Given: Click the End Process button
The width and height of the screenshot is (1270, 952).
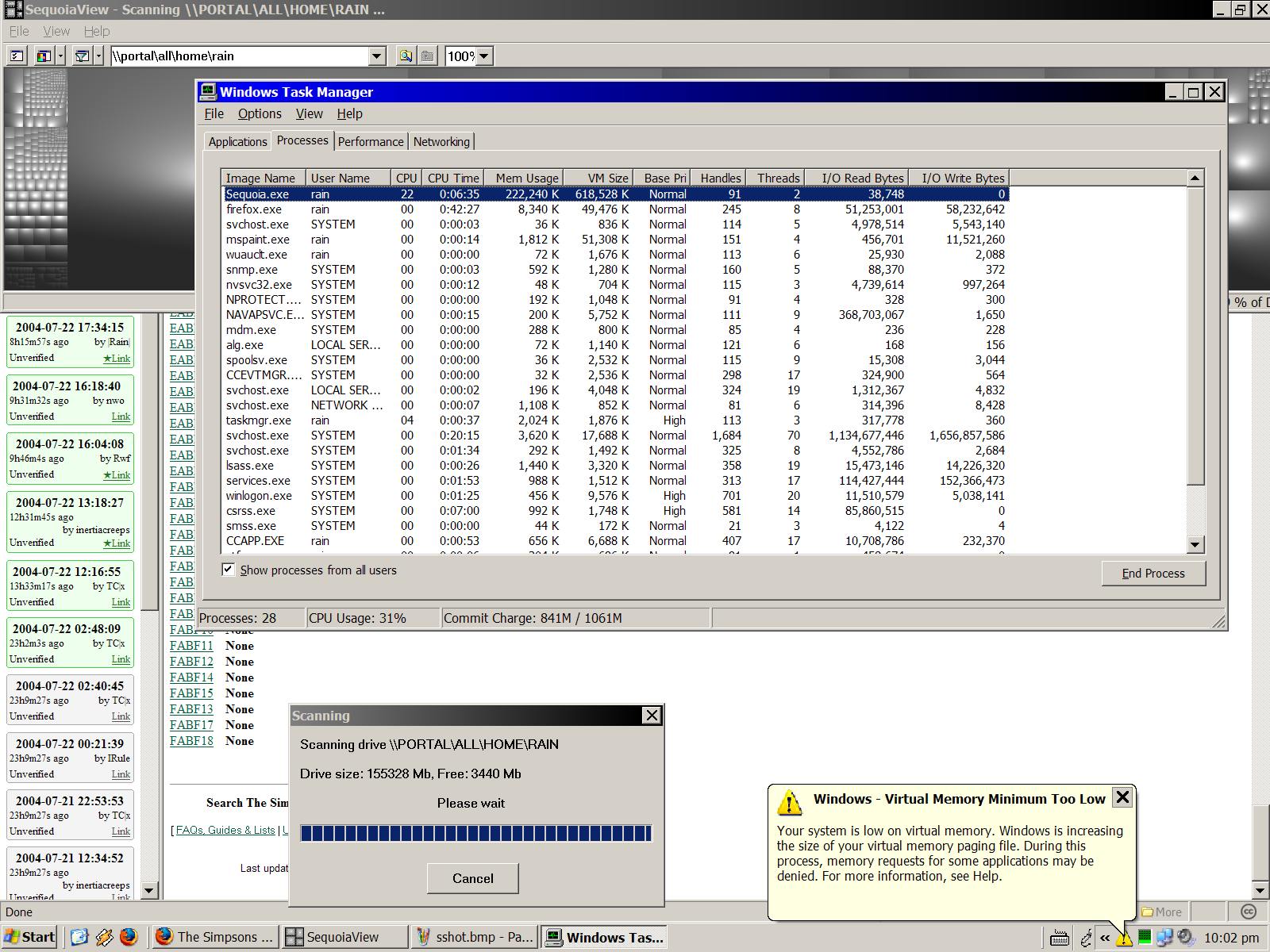Looking at the screenshot, I should 1153,573.
